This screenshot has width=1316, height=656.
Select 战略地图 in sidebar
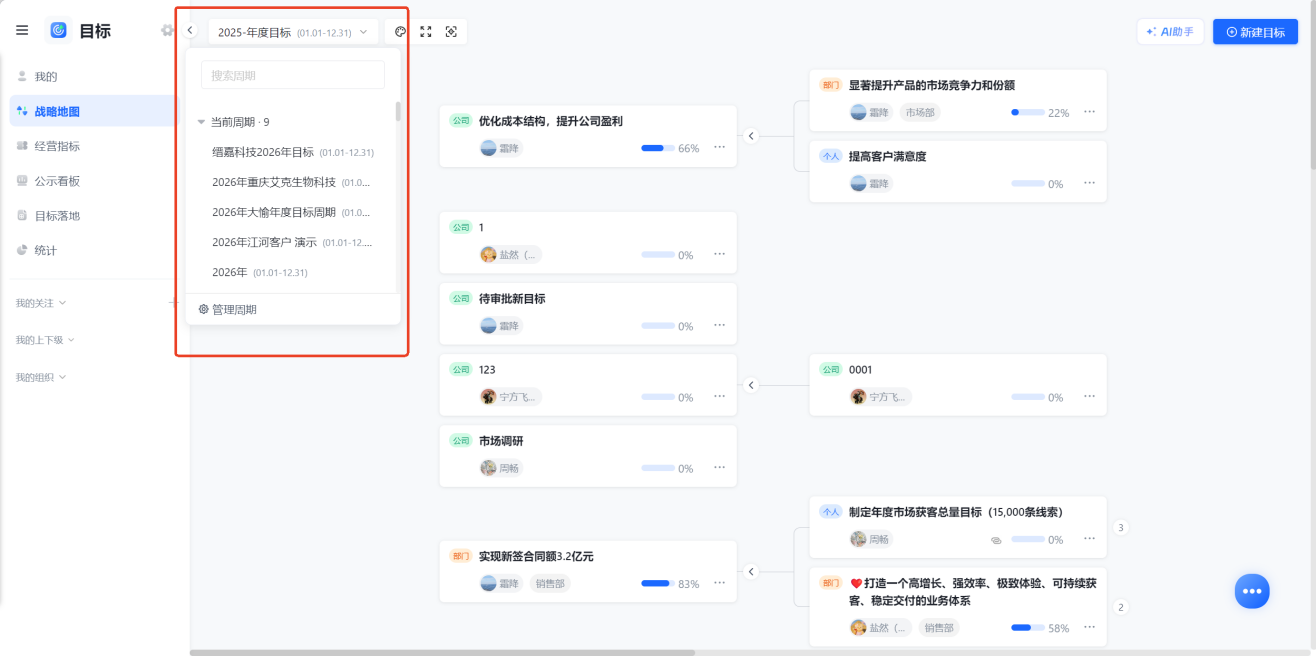[93, 111]
